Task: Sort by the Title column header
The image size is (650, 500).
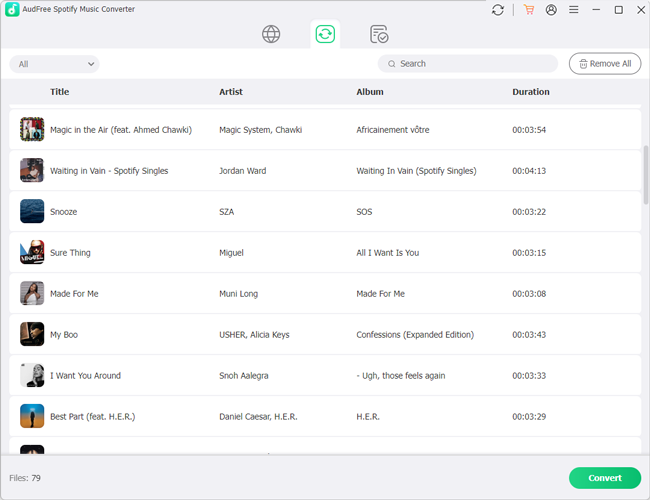Action: tap(60, 92)
